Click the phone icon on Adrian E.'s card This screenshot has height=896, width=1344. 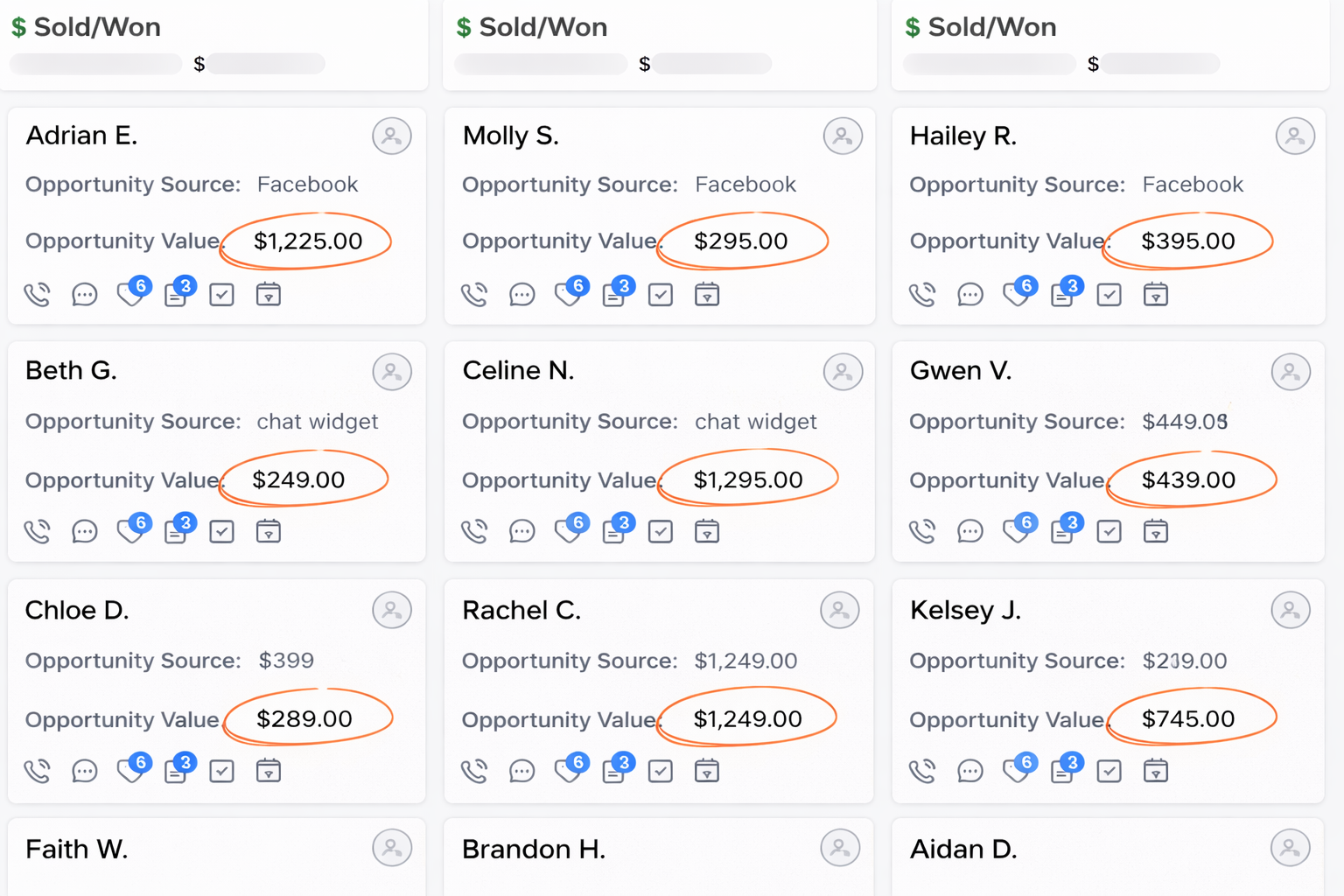tap(37, 295)
